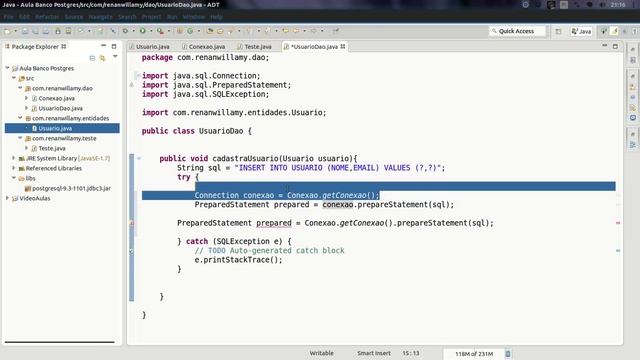Toggle folding of cadastraUsuario method
The width and height of the screenshot is (640, 360).
[x=139, y=158]
